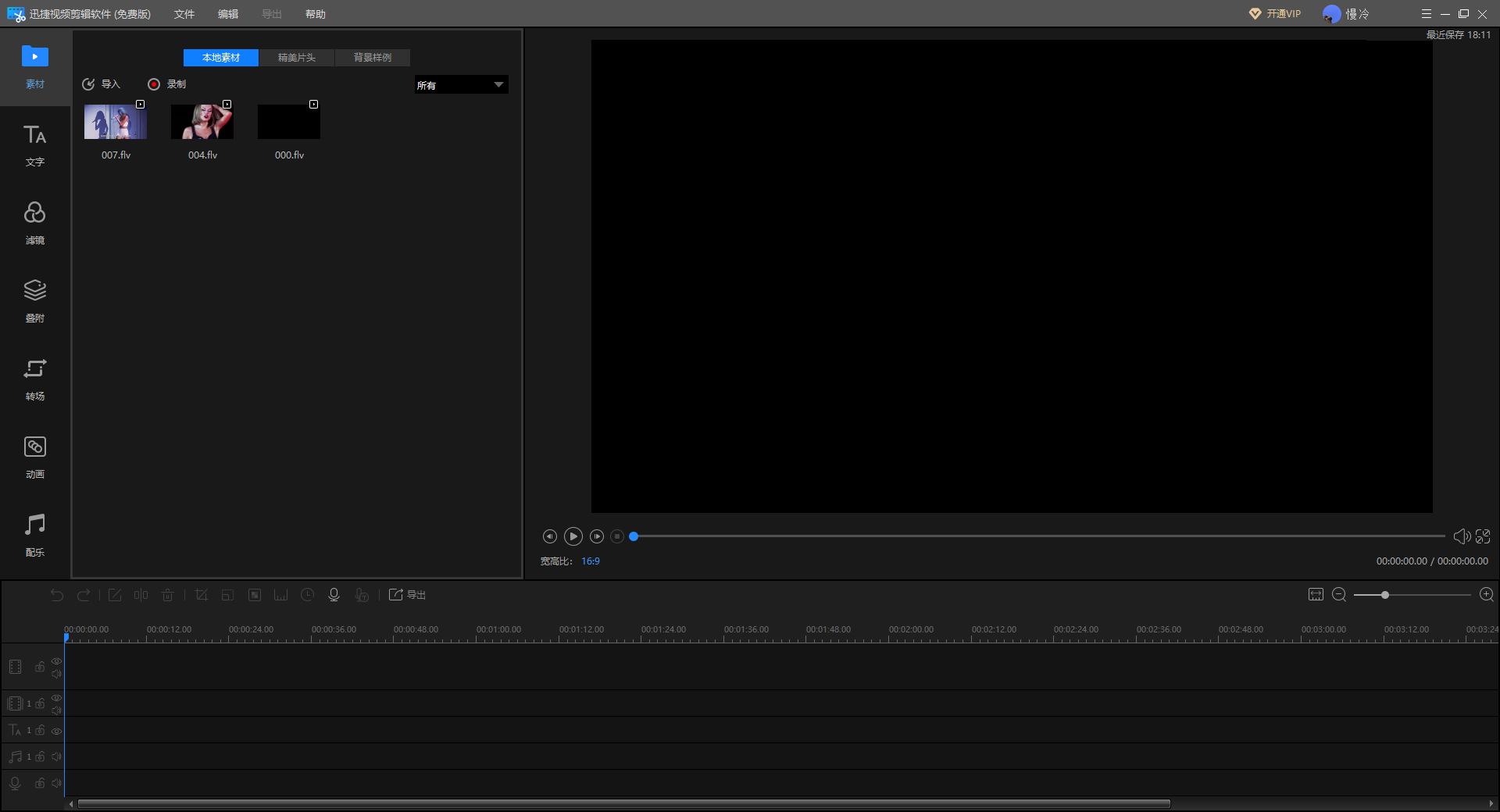Open the 配乐 music panel

tap(35, 536)
